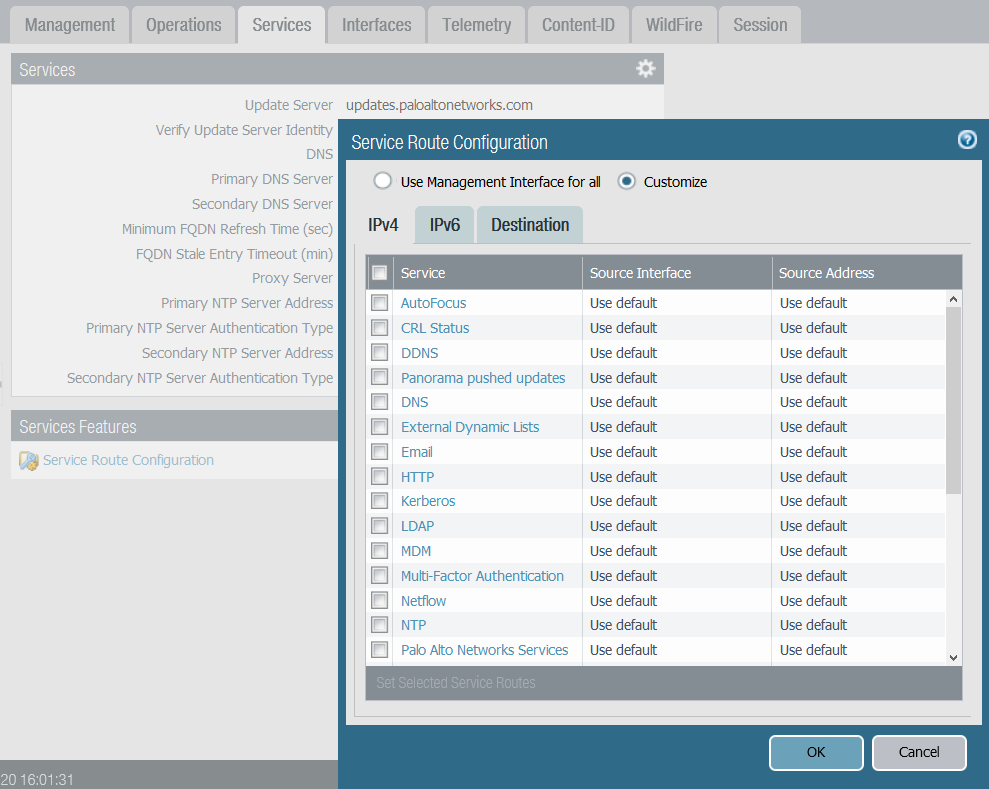Viewport: 989px width, 789px height.
Task: Tick the Netflow service checkbox
Action: coord(379,600)
